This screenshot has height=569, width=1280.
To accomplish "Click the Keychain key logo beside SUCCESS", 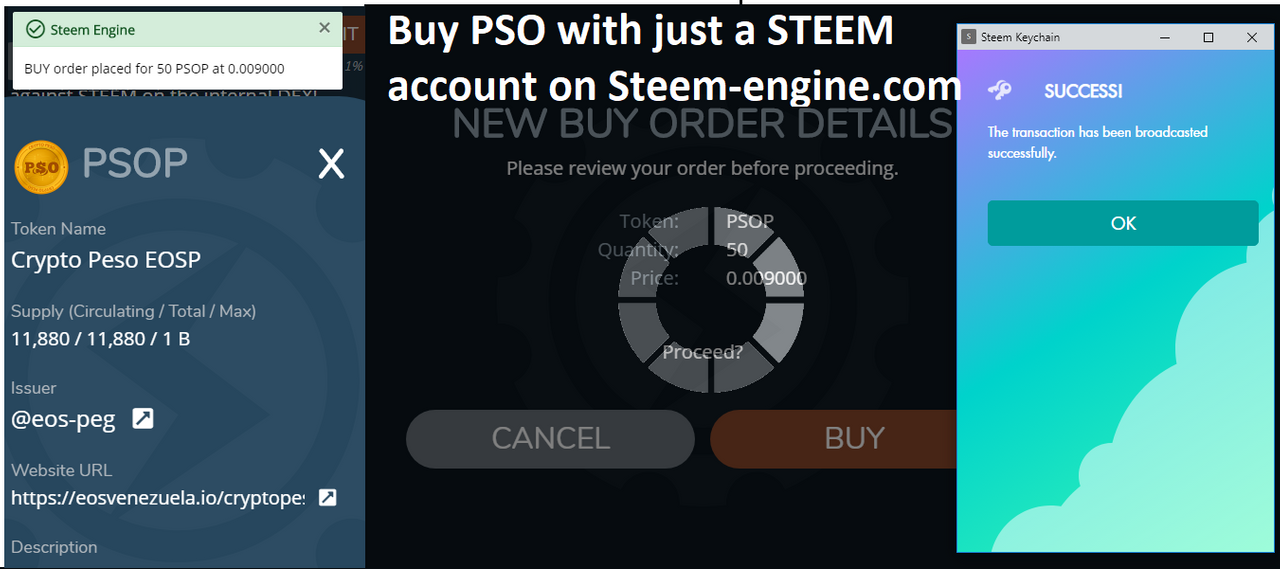I will click(999, 91).
